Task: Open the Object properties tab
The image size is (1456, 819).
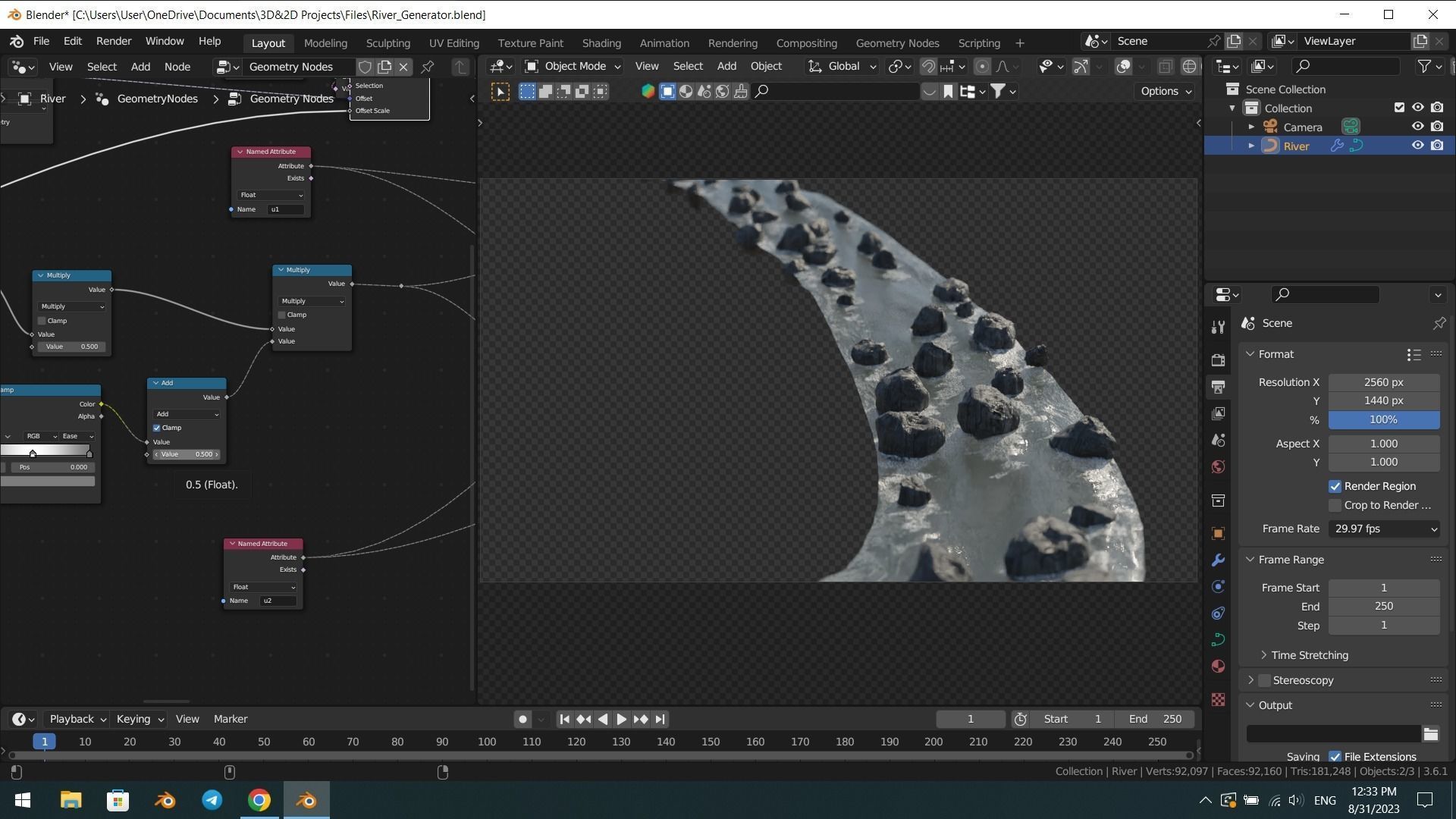Action: coord(1218,534)
